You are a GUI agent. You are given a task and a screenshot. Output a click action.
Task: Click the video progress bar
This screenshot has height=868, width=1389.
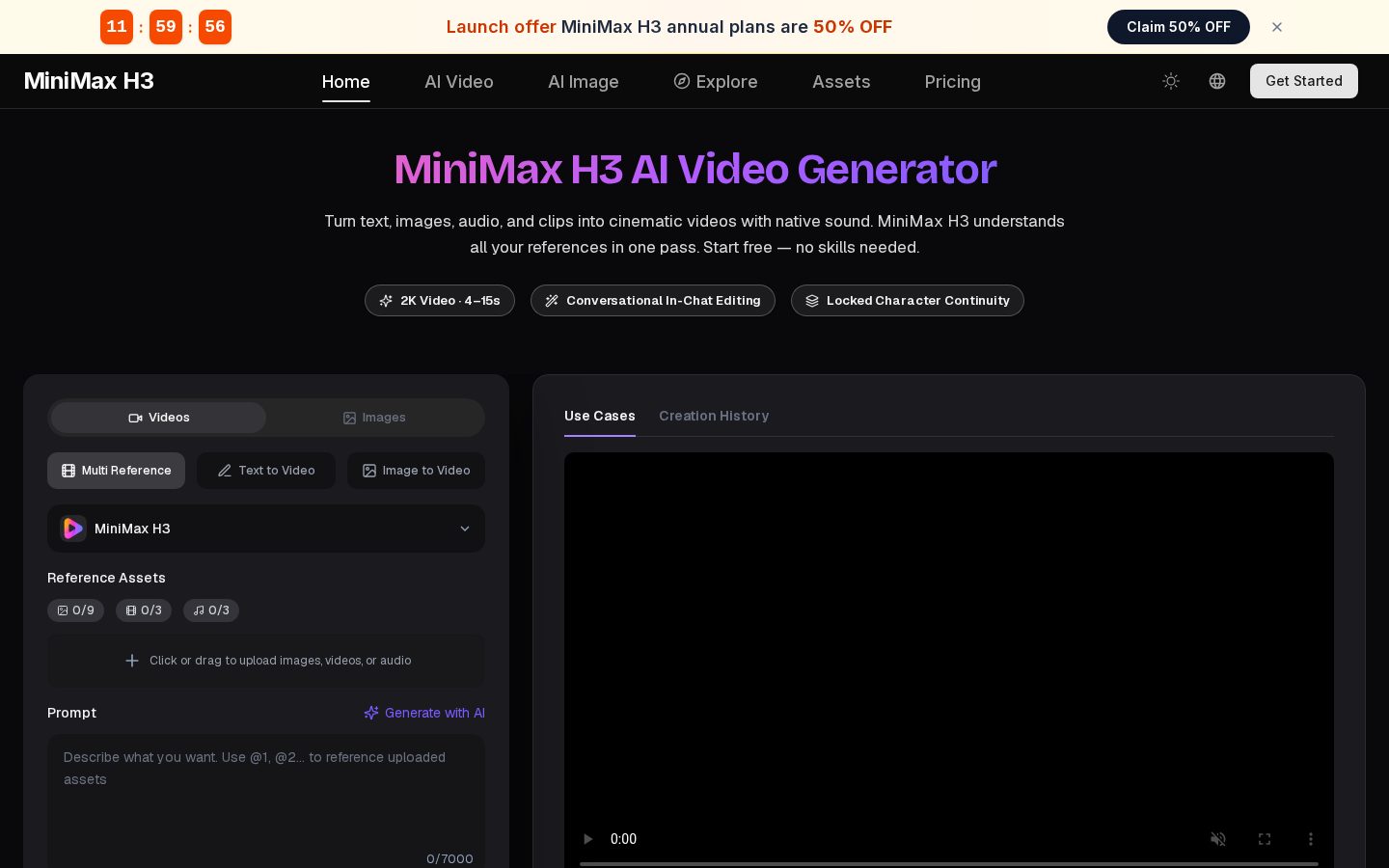click(x=949, y=863)
